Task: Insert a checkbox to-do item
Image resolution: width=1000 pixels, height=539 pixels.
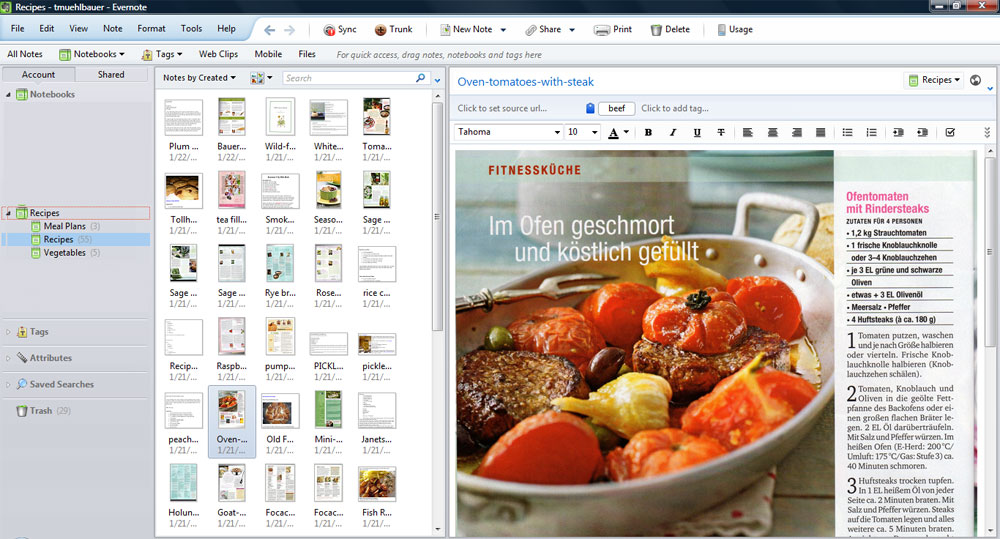Action: tap(950, 132)
